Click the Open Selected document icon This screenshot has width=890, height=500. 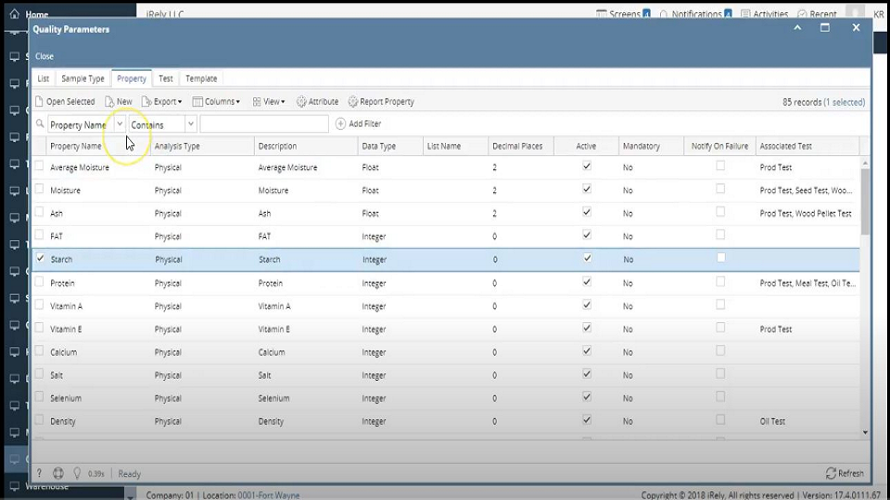point(39,102)
